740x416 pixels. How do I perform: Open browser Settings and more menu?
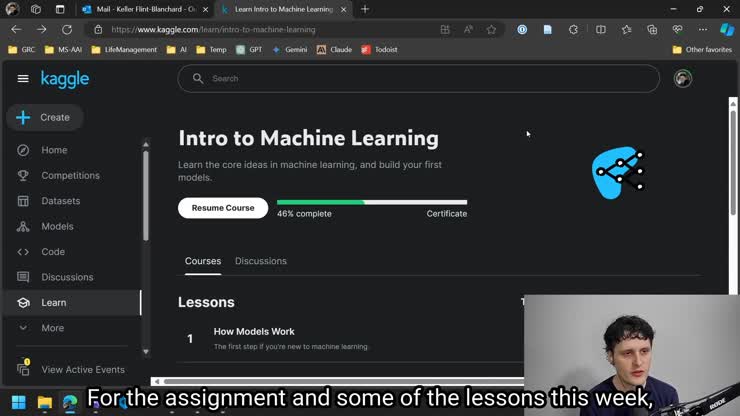point(703,29)
